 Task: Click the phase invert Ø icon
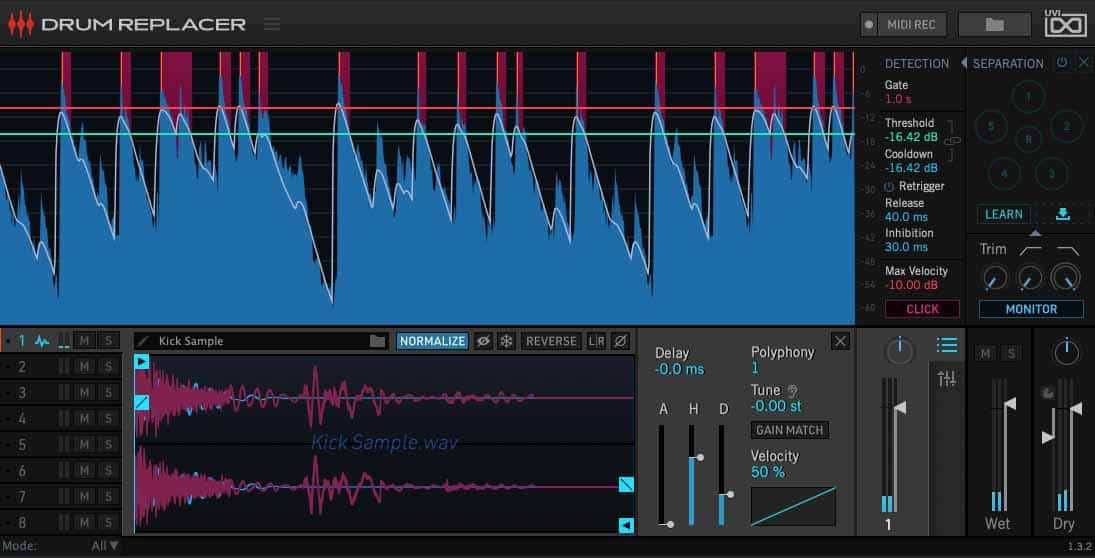pos(620,341)
